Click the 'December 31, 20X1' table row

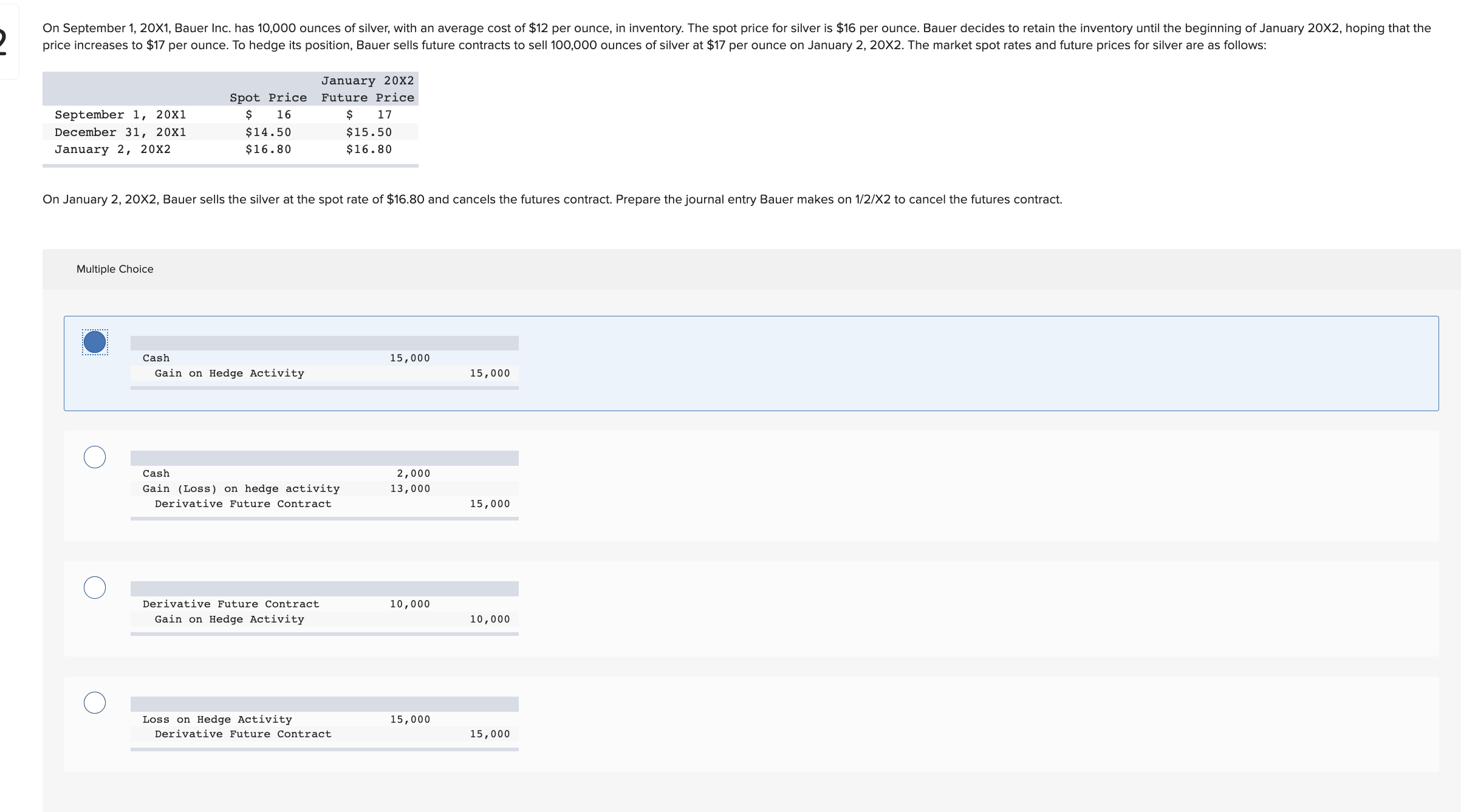120,132
